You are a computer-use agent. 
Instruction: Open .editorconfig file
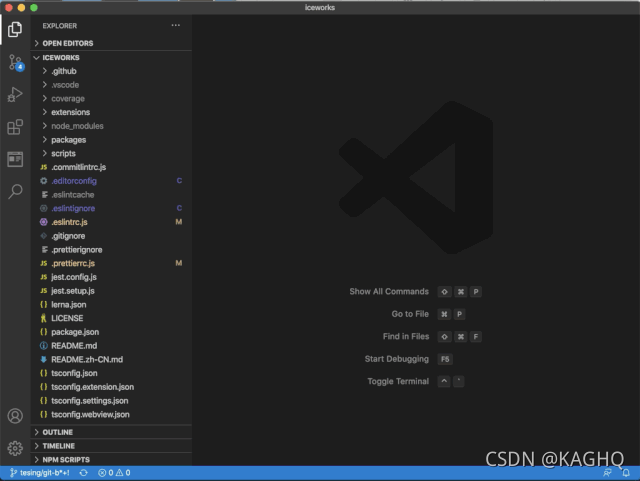(111, 181)
